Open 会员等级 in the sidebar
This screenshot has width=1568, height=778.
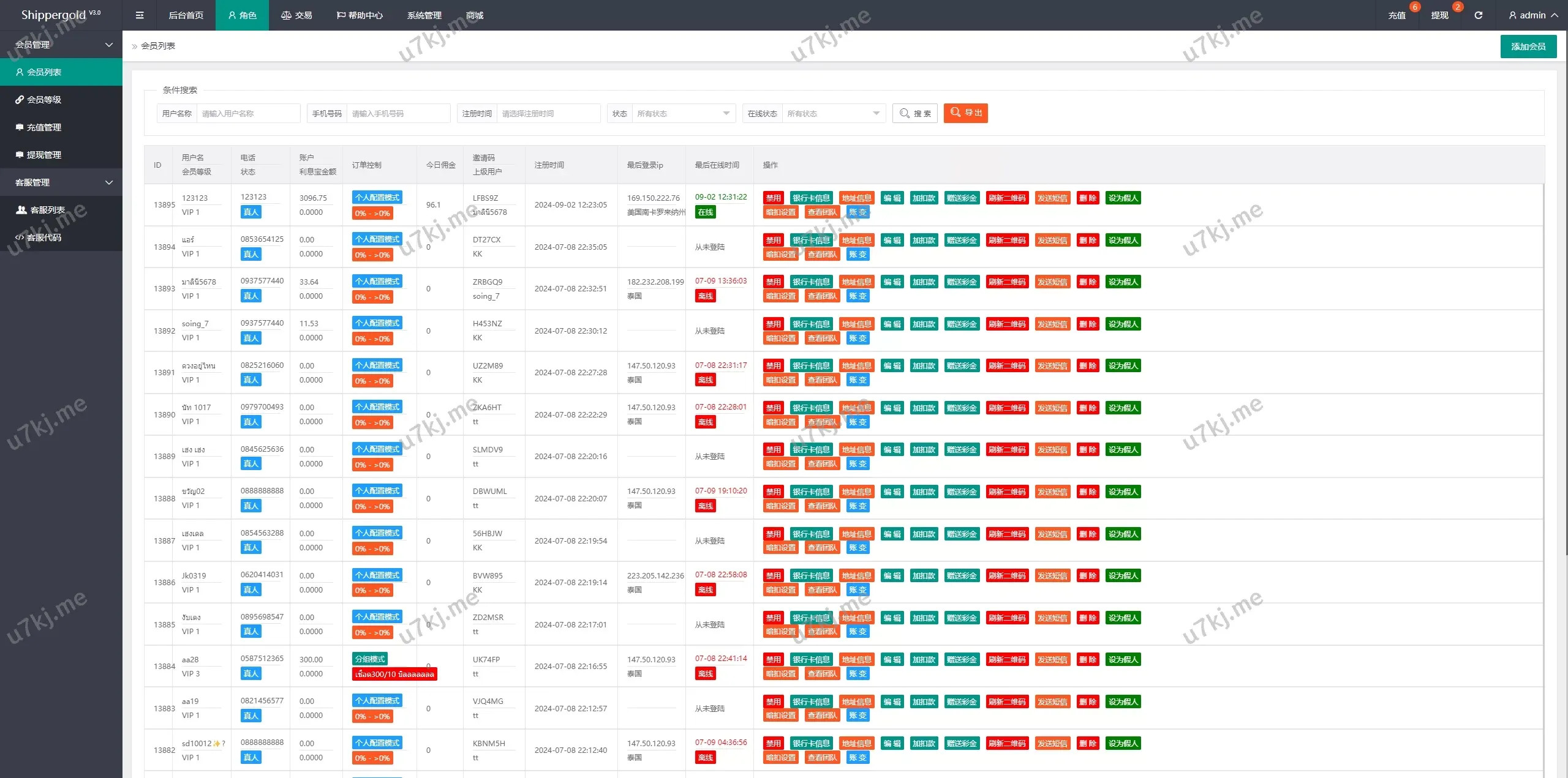(43, 100)
